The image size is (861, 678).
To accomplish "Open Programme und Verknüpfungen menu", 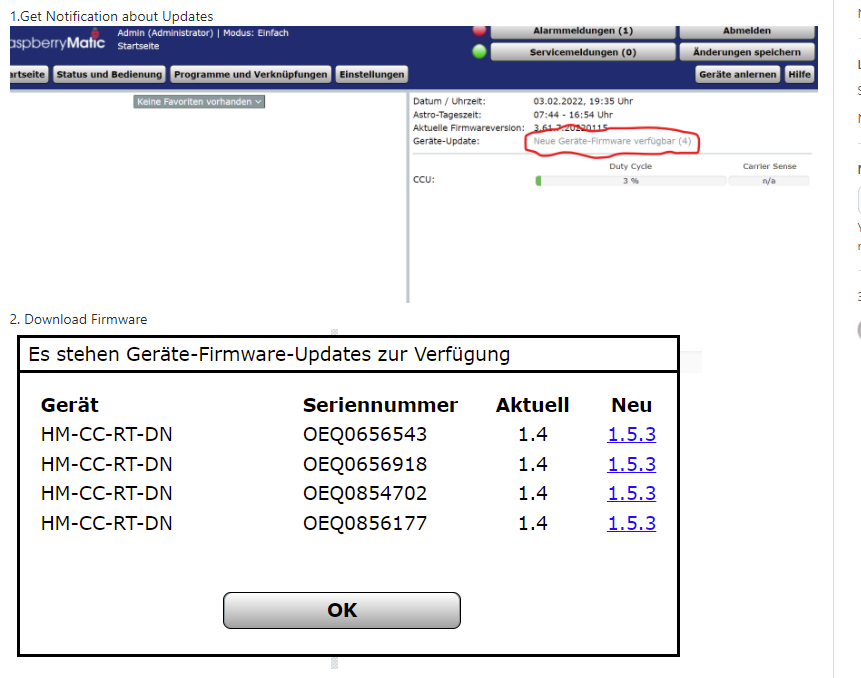I will point(250,74).
